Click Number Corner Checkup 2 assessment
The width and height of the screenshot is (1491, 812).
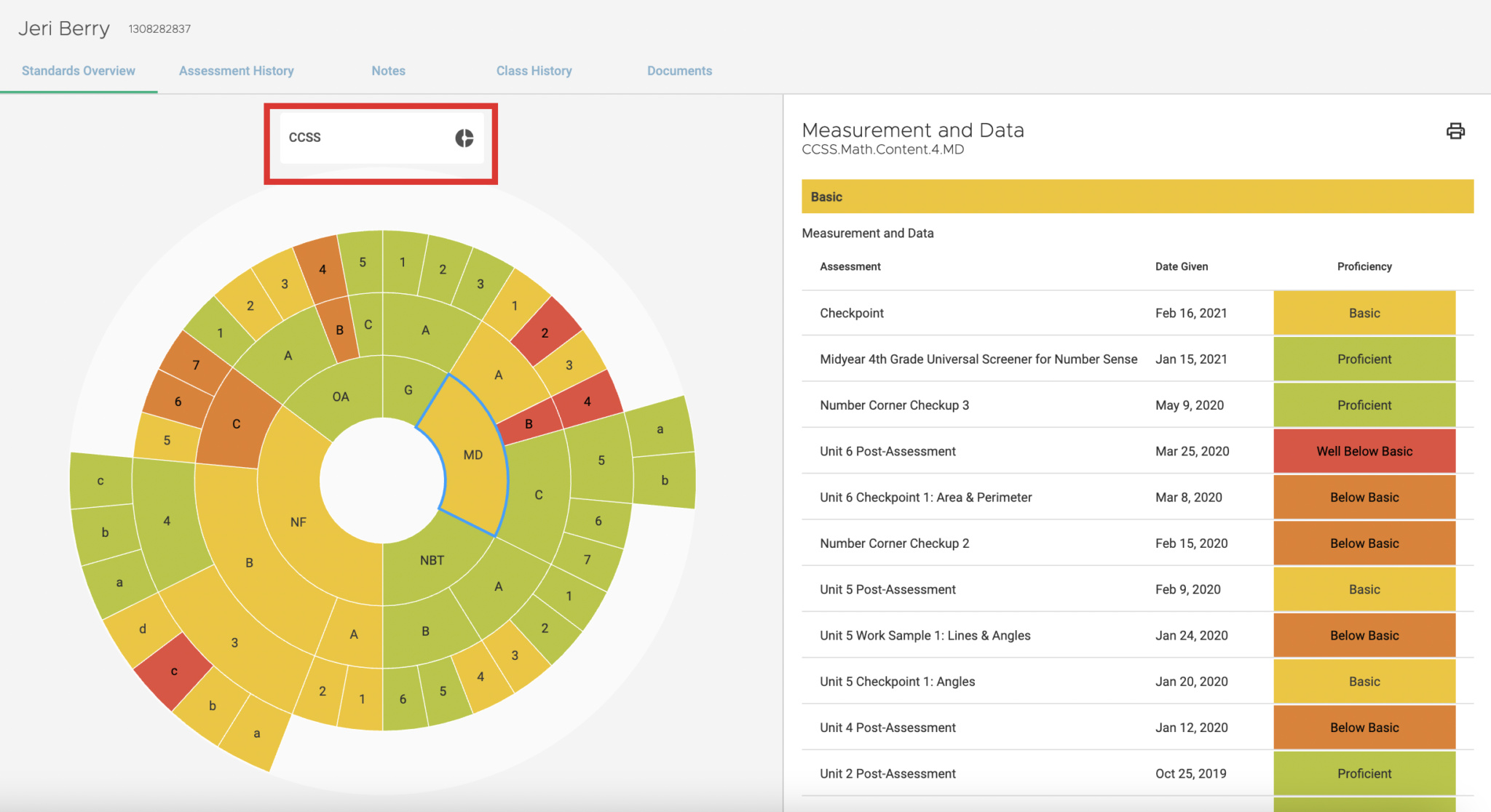click(x=895, y=544)
